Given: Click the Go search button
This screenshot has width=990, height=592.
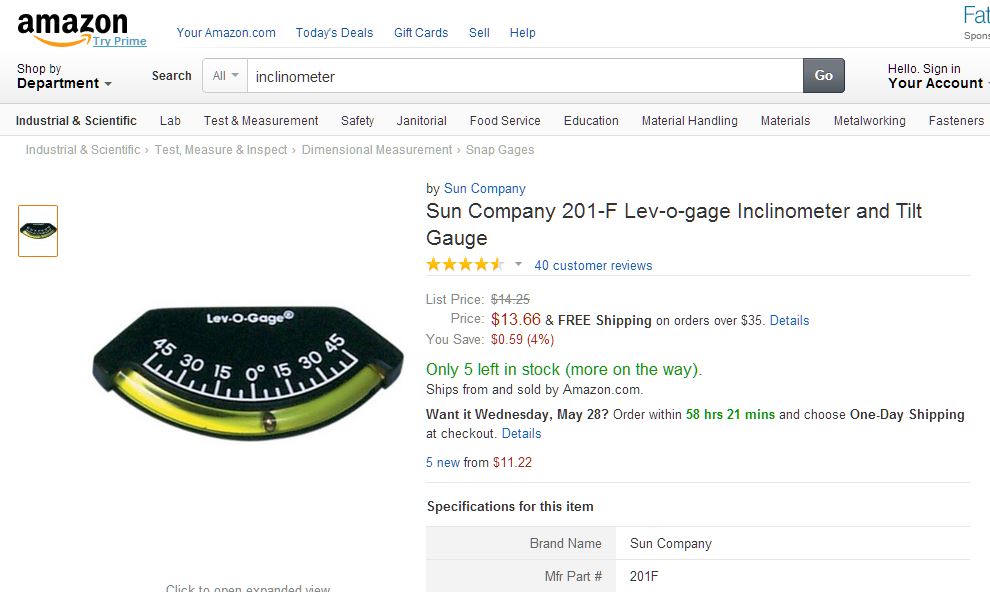Looking at the screenshot, I should point(823,76).
